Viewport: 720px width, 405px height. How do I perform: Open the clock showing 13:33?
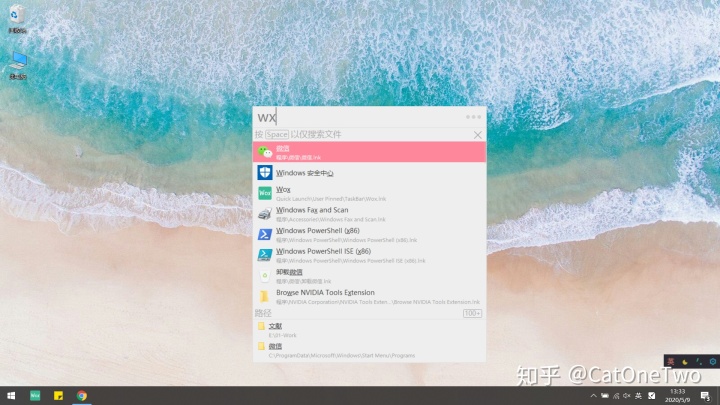(678, 396)
